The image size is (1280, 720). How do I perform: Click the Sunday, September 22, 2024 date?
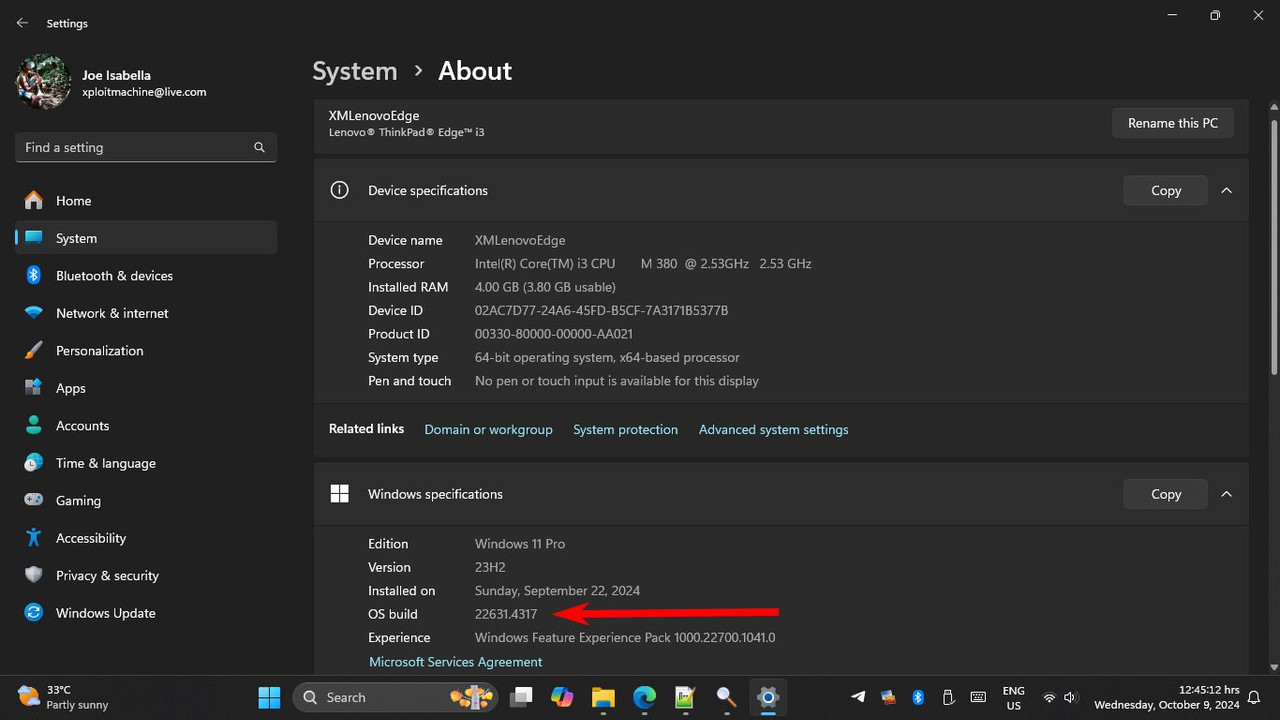pos(557,591)
